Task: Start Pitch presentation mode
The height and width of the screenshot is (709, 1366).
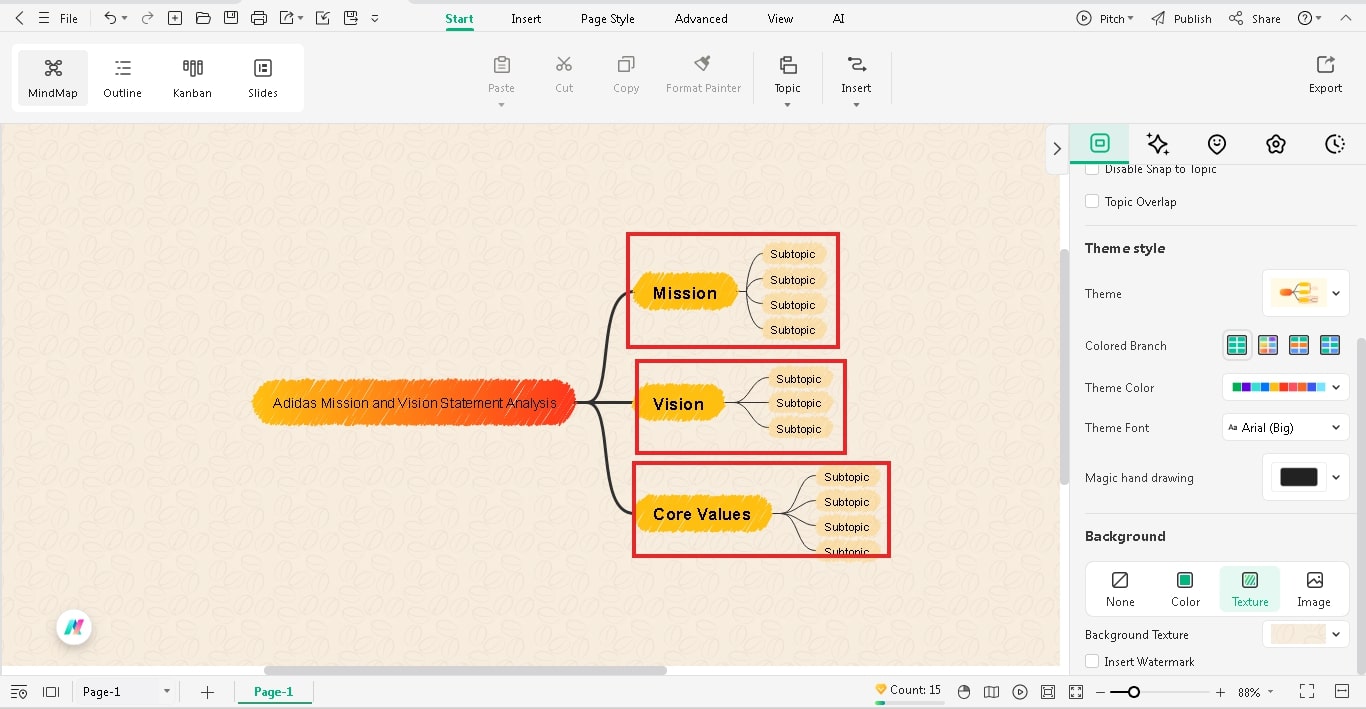Action: 1105,19
